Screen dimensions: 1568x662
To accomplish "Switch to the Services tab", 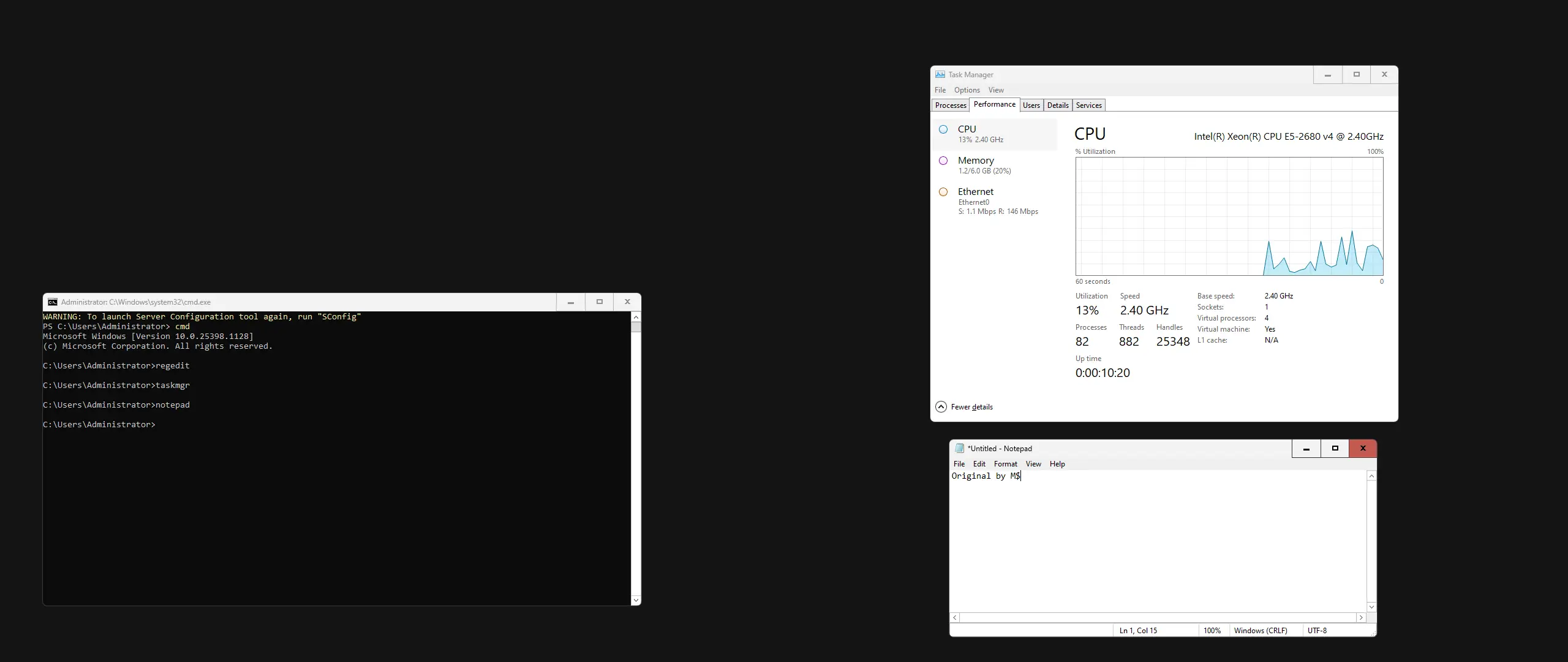I will (x=1088, y=105).
